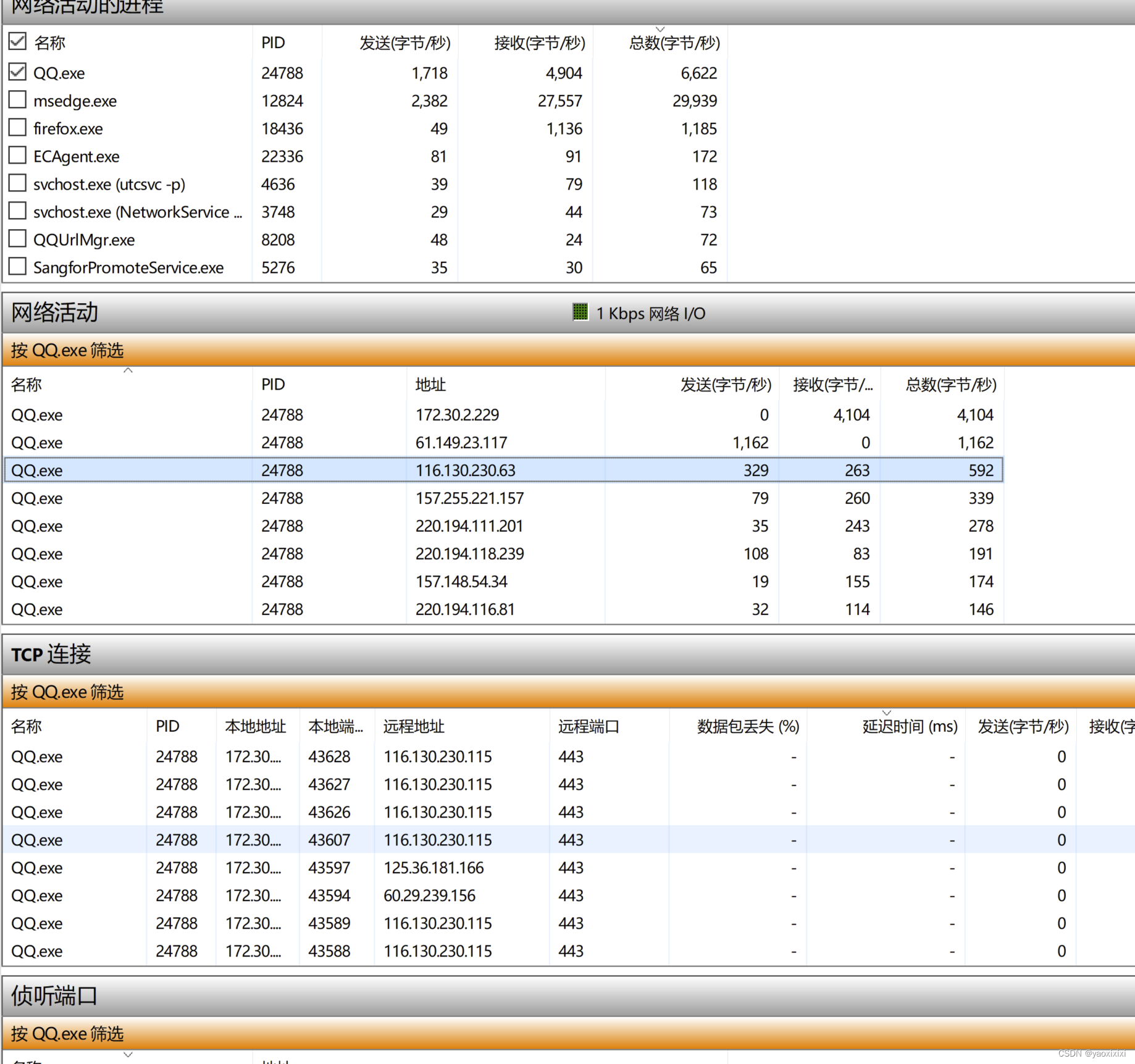
Task: Check the svchost.exe (NetworkService) checkbox
Action: point(17,211)
